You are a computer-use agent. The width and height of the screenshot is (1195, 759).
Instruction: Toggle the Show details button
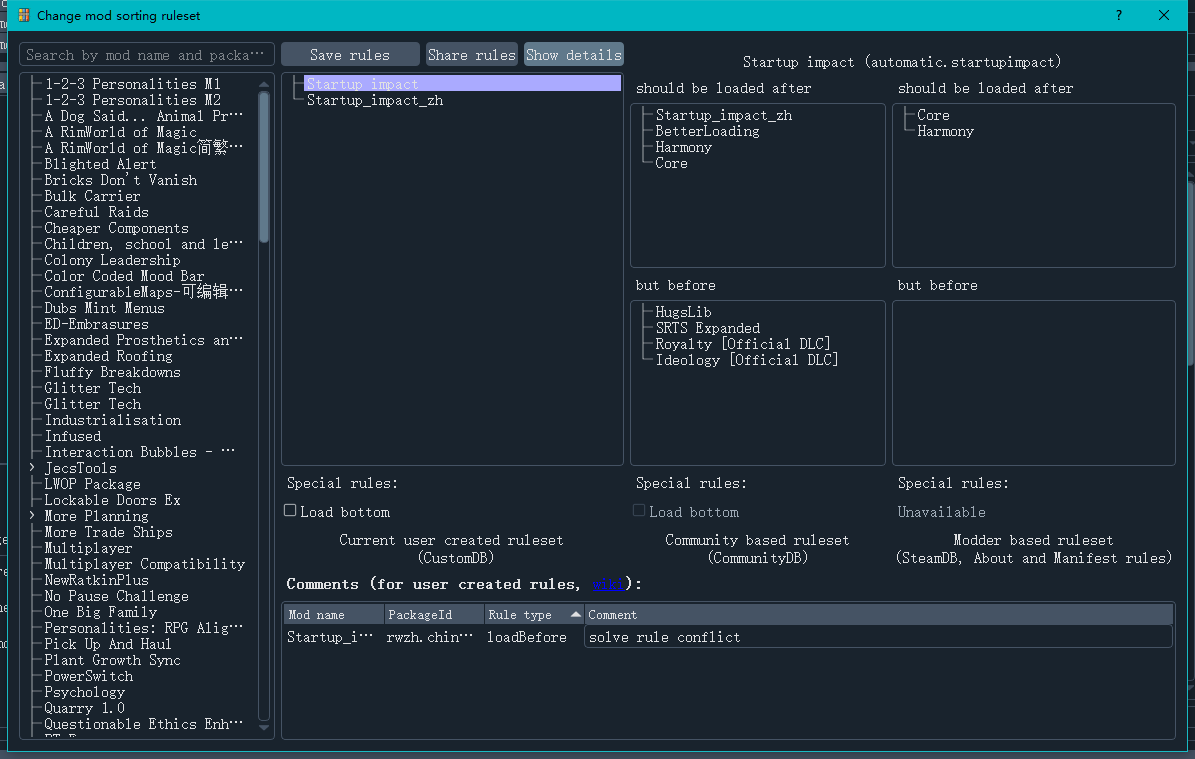coord(573,54)
